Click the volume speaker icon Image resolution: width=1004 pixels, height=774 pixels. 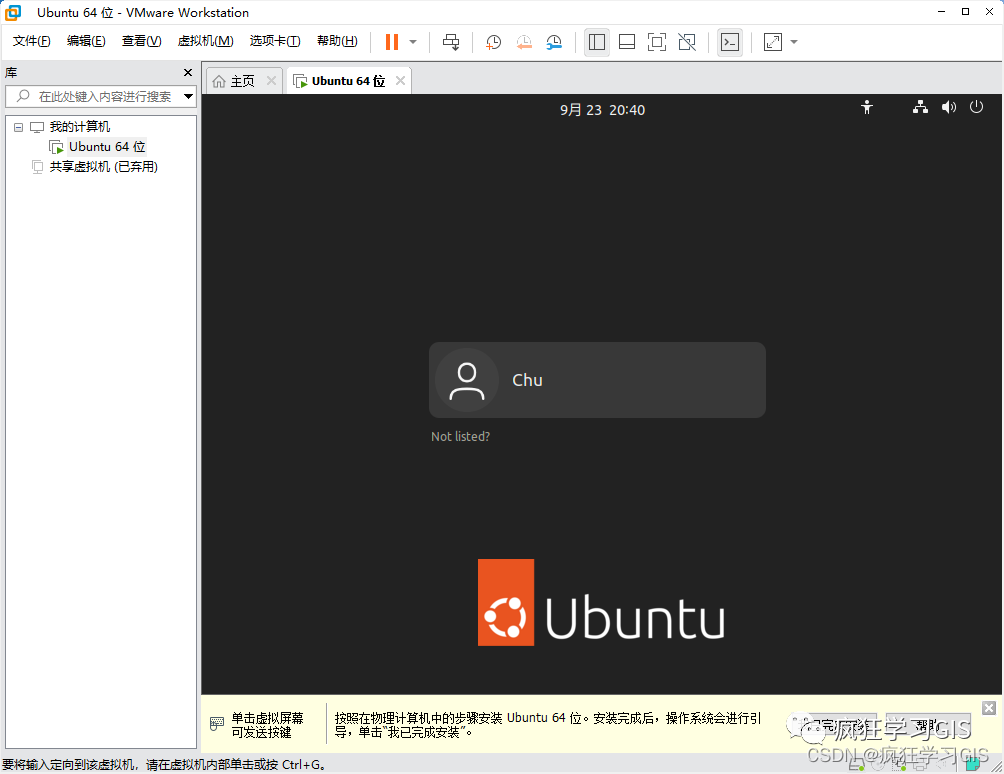(x=949, y=107)
